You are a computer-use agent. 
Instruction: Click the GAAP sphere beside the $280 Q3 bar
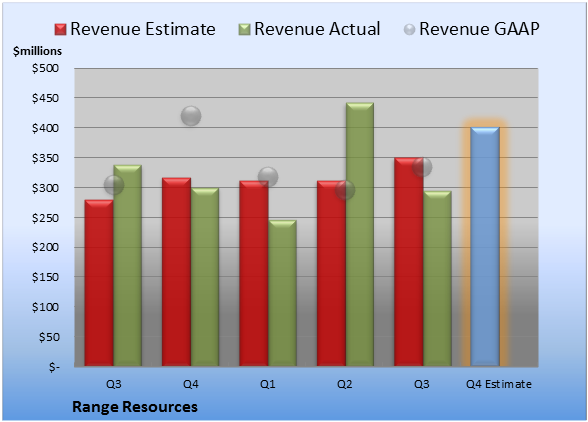point(114,185)
